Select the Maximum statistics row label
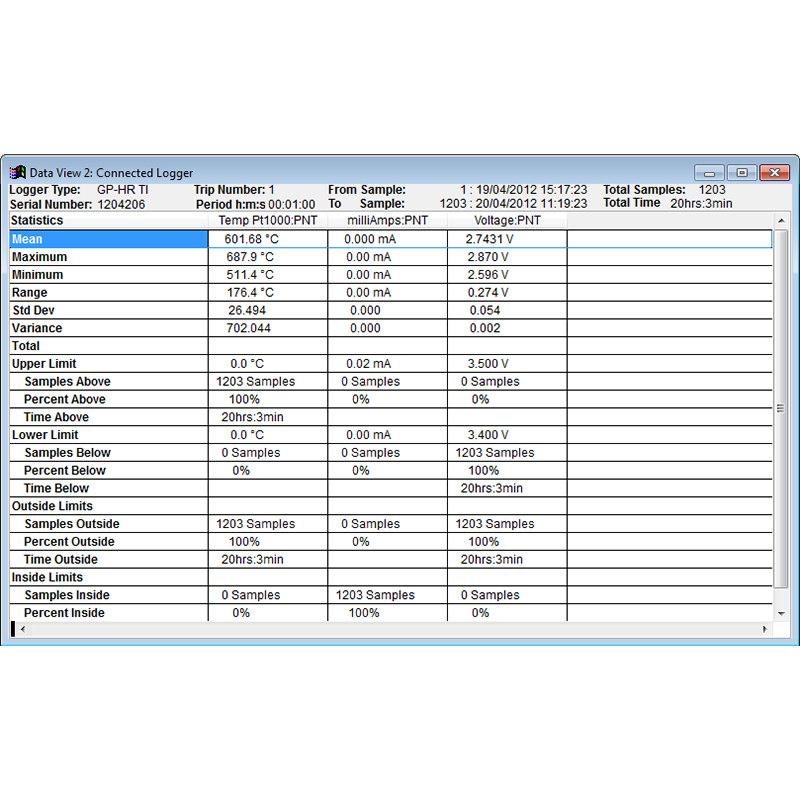The image size is (800, 800). pos(39,257)
